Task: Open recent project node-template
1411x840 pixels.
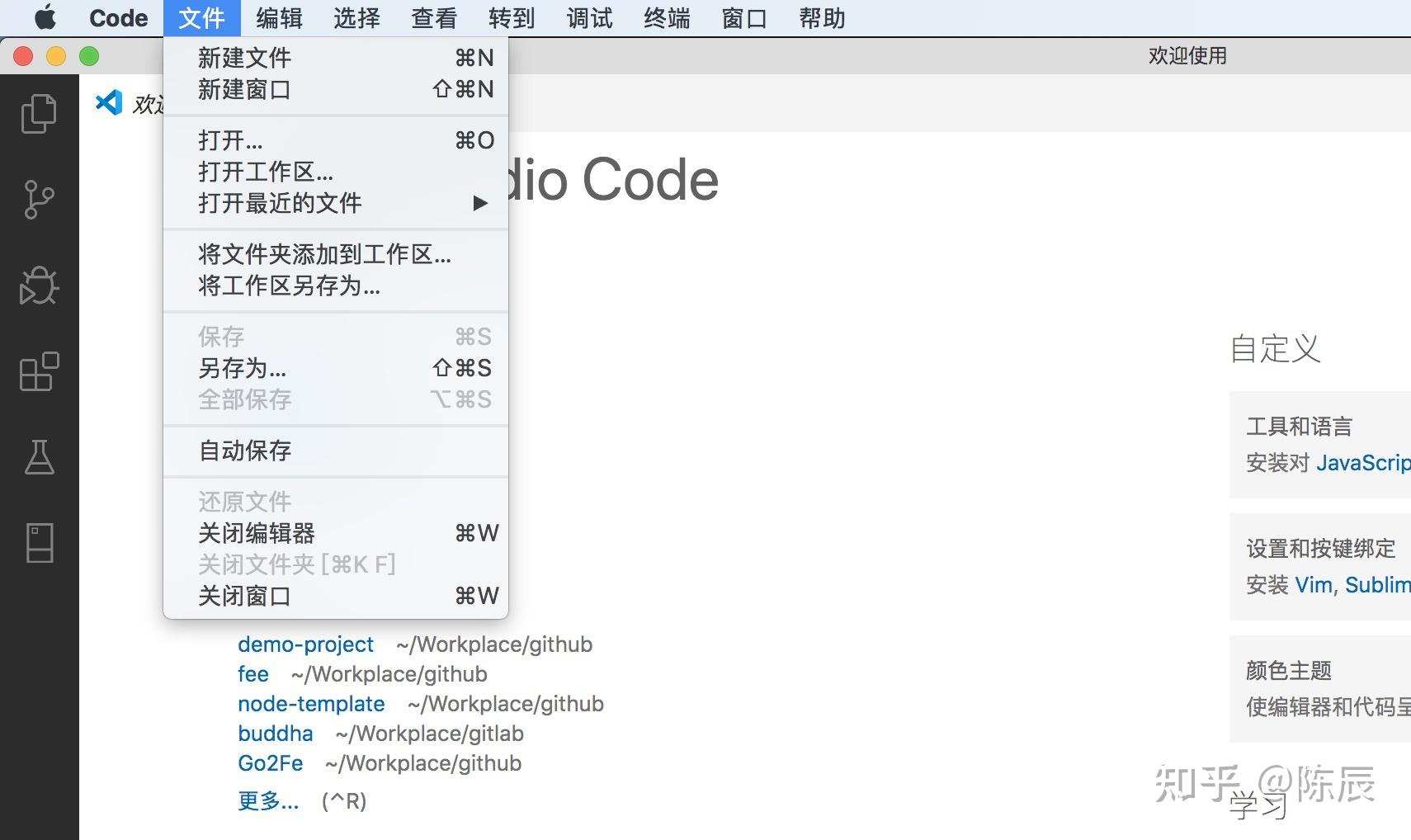Action: pos(311,704)
